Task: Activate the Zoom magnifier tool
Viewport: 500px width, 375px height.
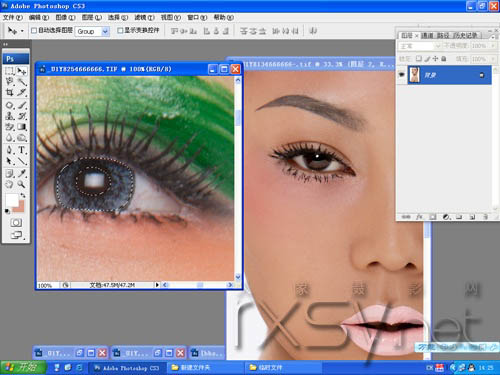Action: point(22,184)
